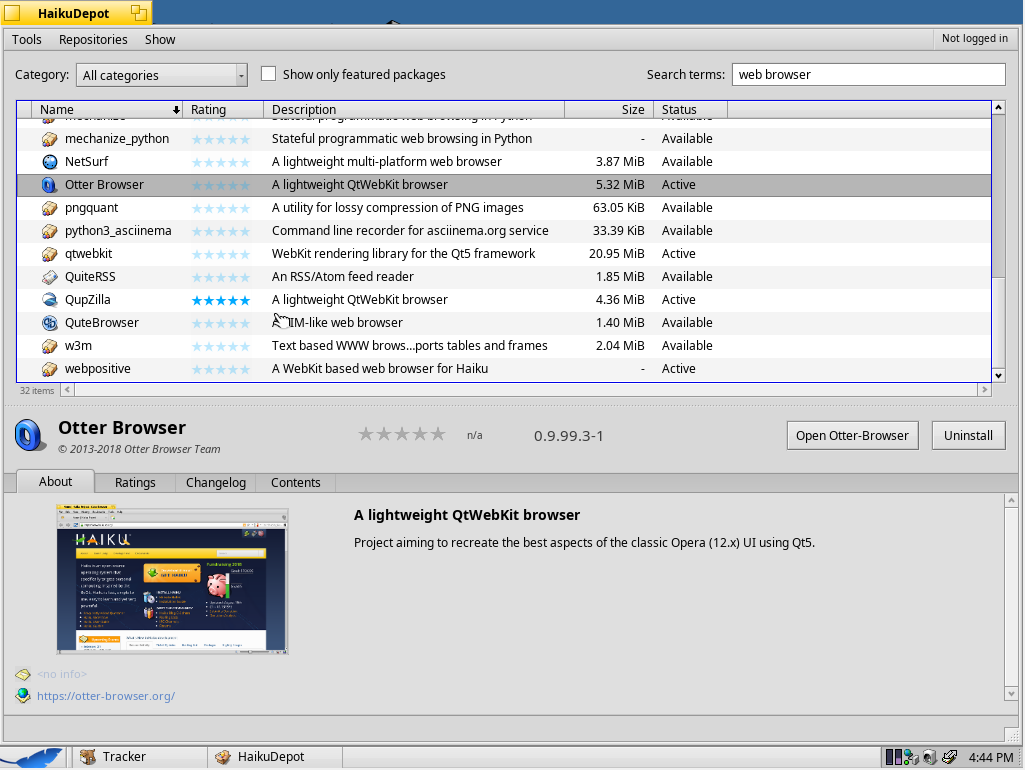Screen dimensions: 1025x770
Task: Click the Open Otter-Browser button
Action: pyautogui.click(x=852, y=435)
